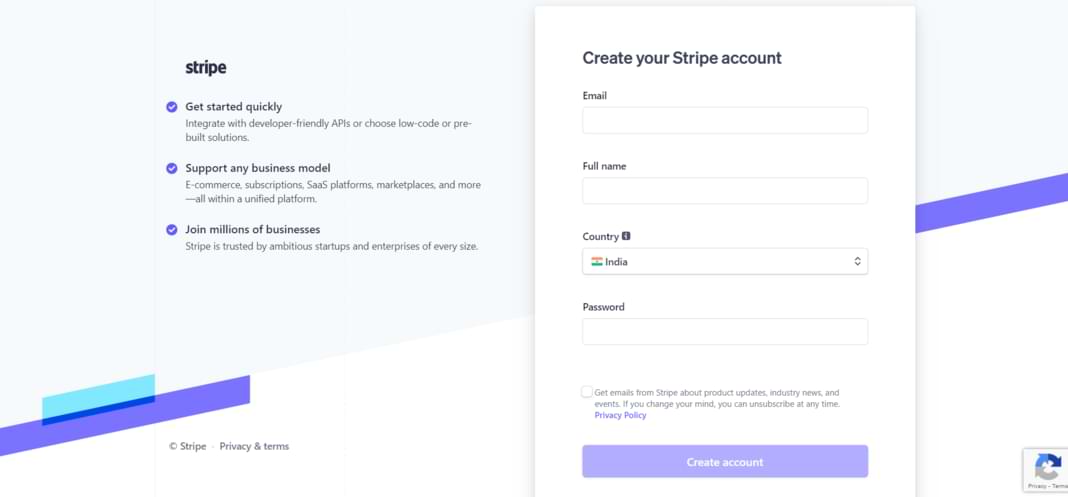Click the Country info icon
1068x497 pixels.
626,236
